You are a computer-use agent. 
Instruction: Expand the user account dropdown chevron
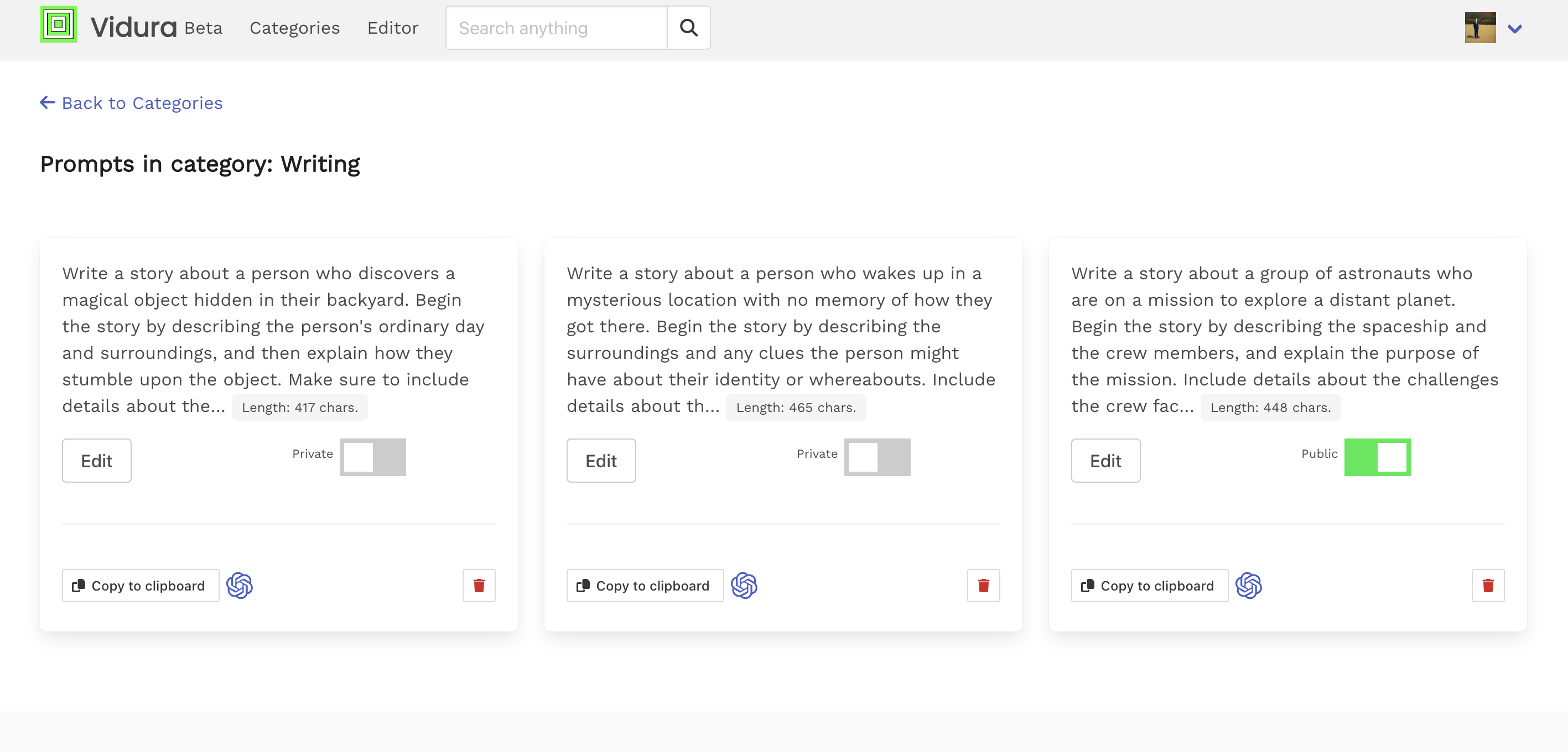pos(1514,29)
